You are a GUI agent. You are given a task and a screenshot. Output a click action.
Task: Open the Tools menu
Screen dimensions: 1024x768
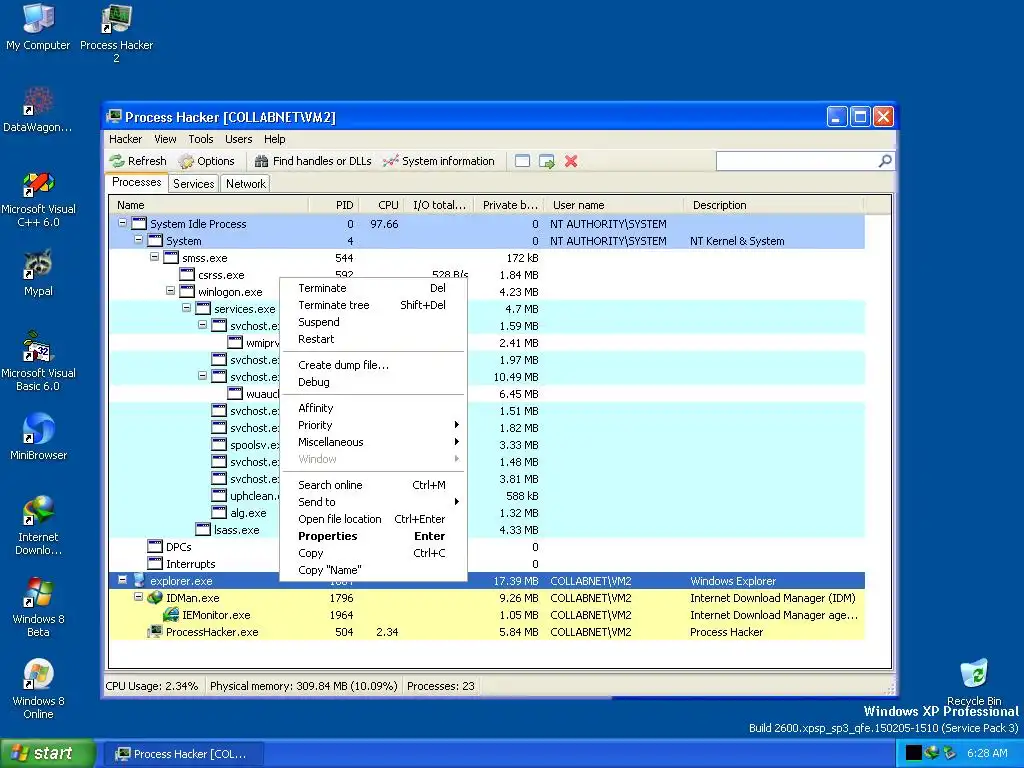tap(201, 139)
